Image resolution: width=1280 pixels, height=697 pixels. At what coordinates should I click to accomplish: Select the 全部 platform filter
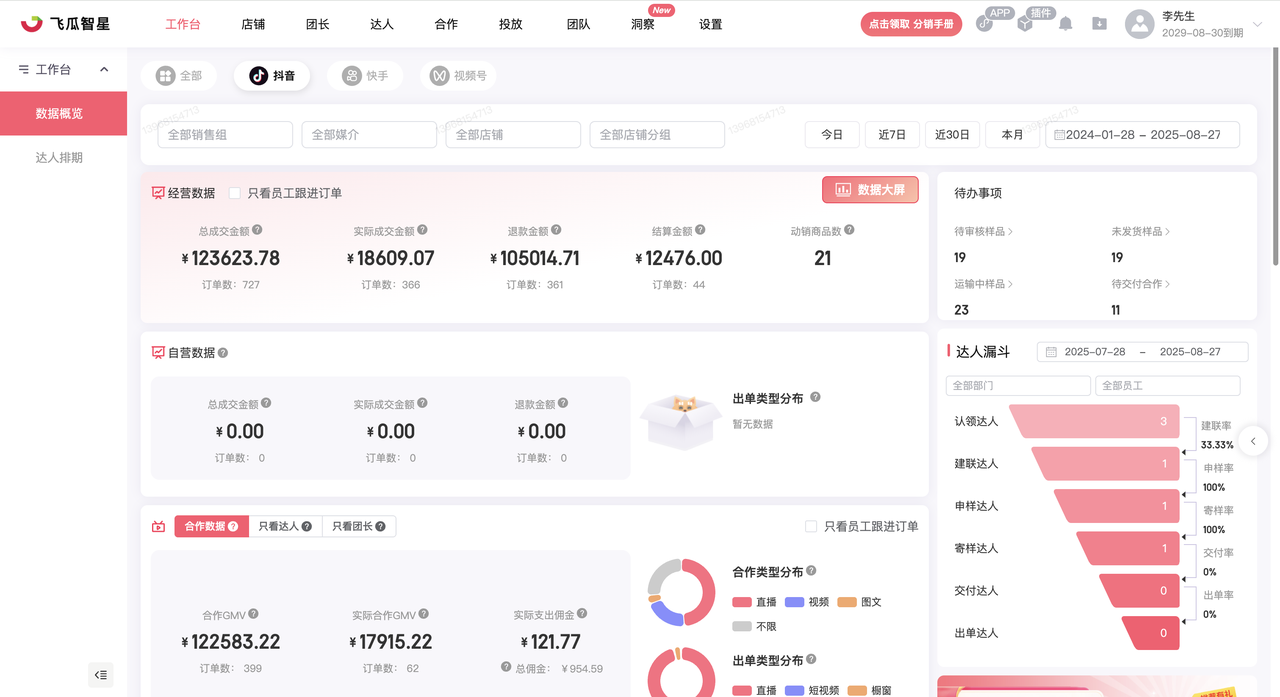(179, 75)
